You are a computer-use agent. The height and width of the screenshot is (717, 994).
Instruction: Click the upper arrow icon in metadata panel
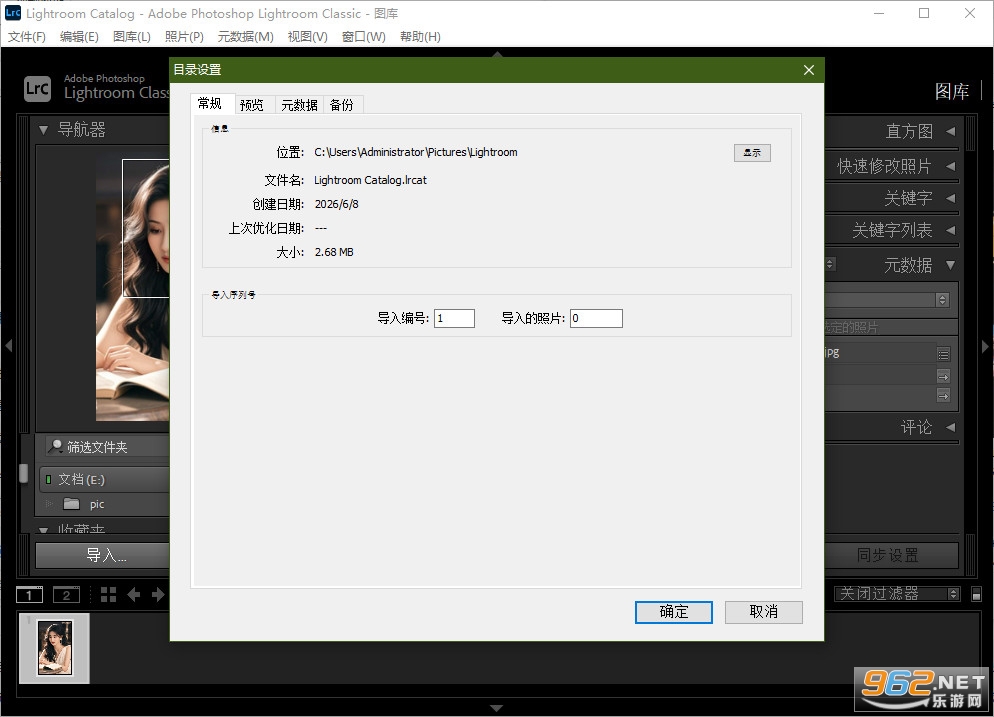pyautogui.click(x=943, y=377)
